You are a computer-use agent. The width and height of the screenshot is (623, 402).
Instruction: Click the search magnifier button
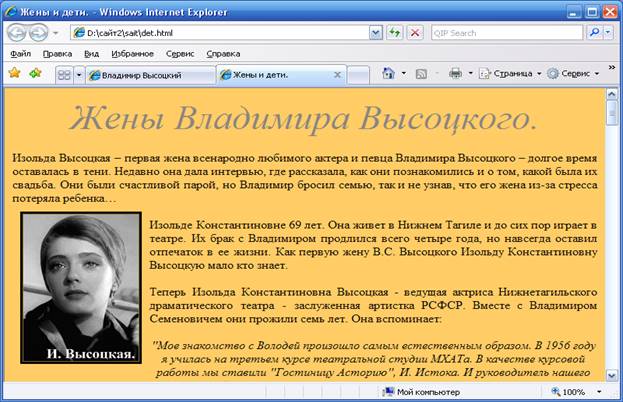click(x=594, y=33)
